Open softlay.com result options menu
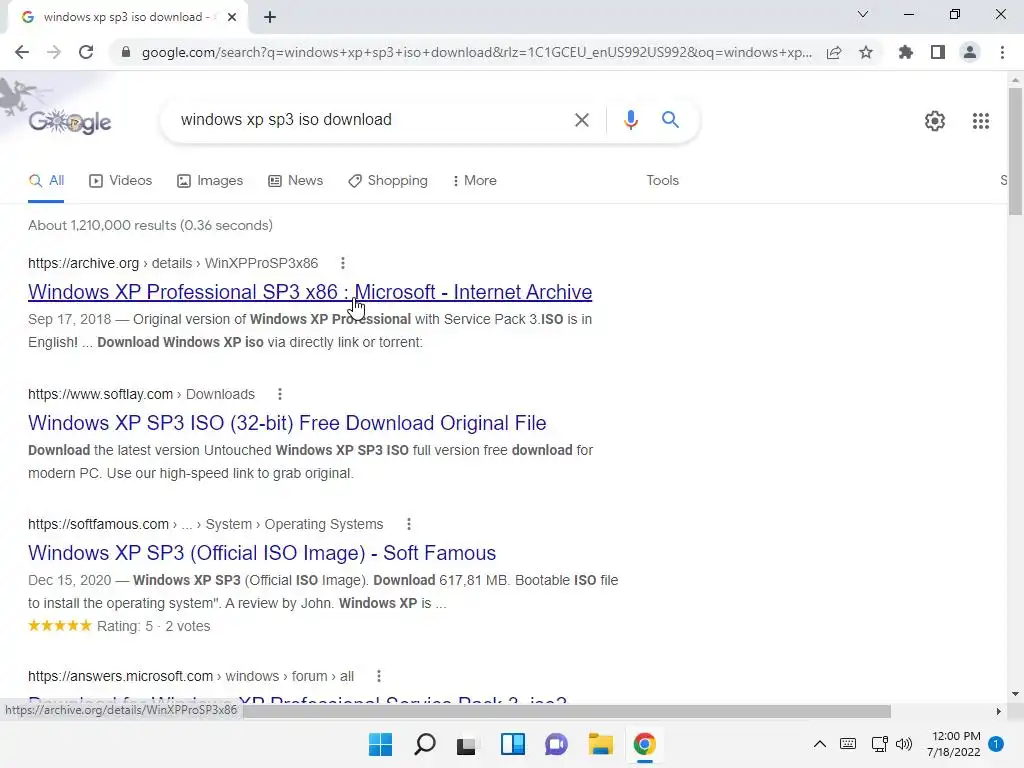 280,394
